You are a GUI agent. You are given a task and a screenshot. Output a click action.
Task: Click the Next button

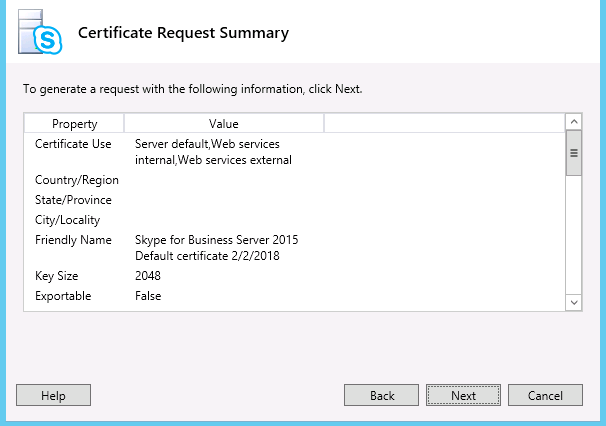[463, 395]
